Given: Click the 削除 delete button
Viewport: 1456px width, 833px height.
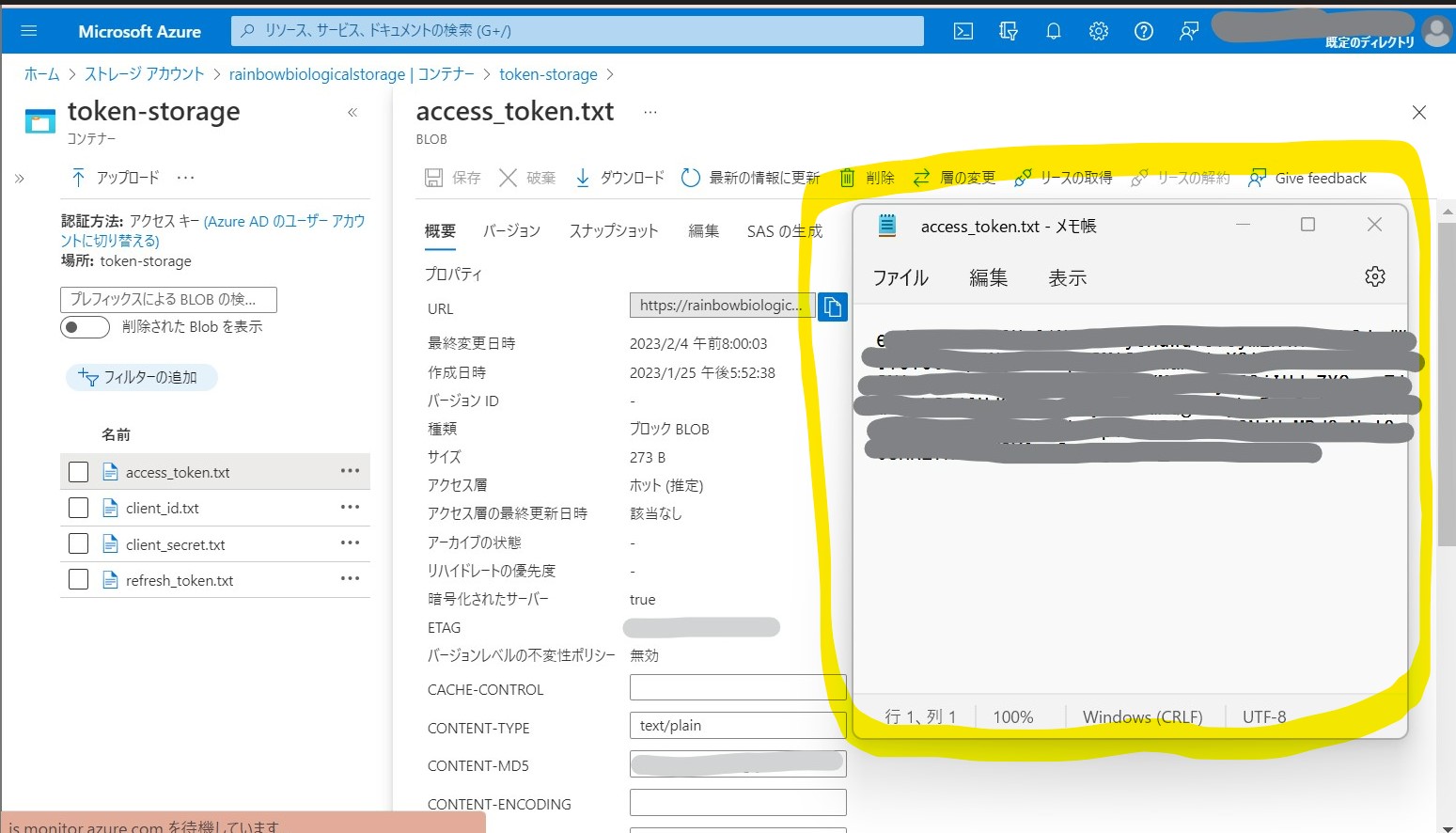Looking at the screenshot, I should pyautogui.click(x=867, y=178).
